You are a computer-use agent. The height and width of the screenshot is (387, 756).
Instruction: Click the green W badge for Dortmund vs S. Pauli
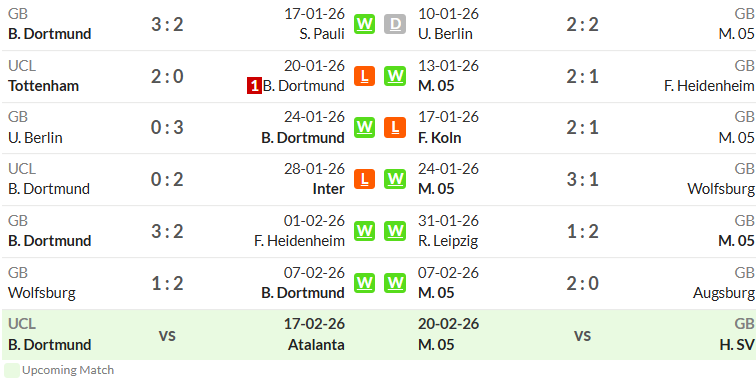click(364, 24)
